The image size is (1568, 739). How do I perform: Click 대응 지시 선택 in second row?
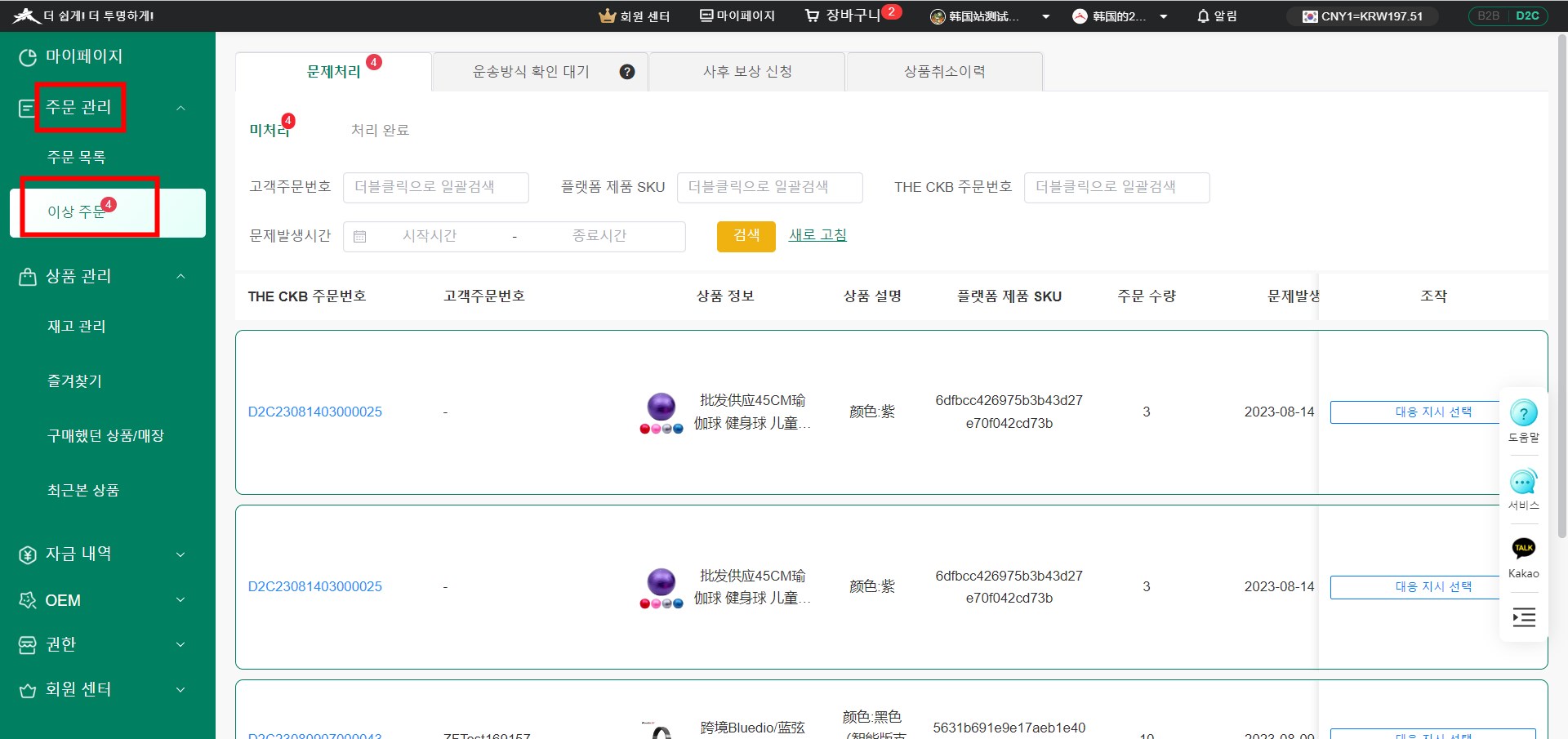(1433, 587)
